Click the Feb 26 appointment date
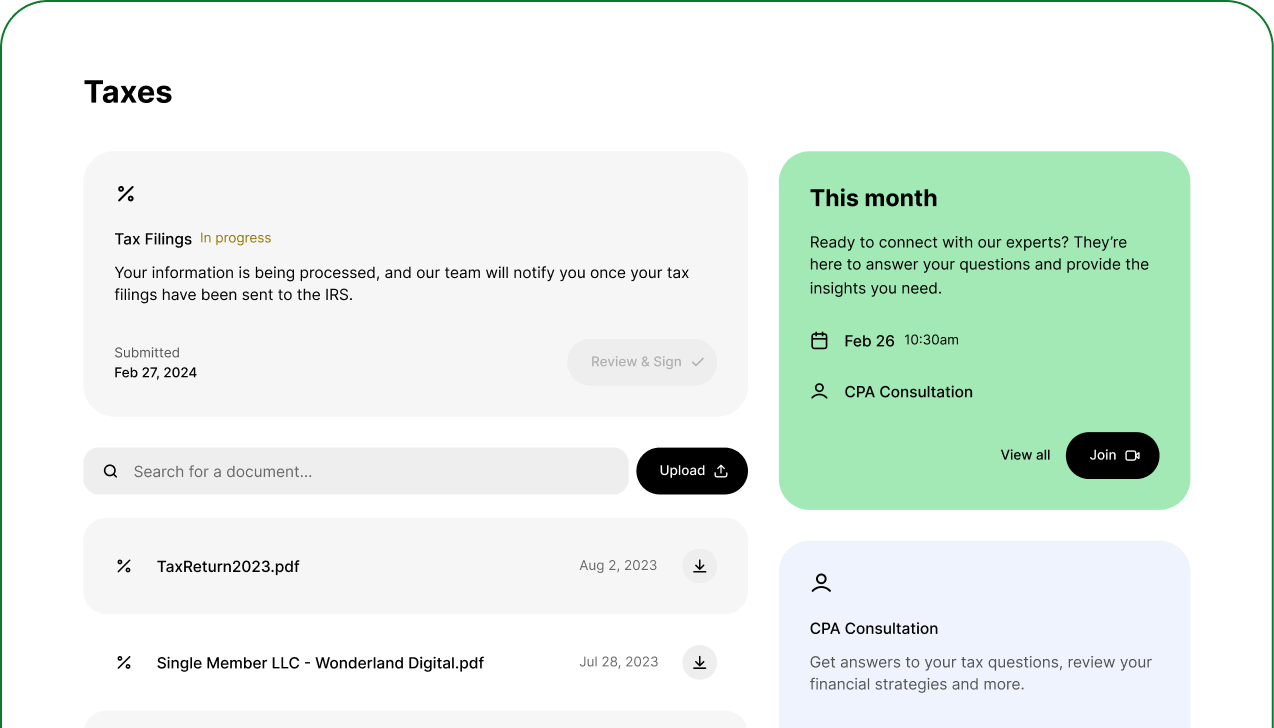The height and width of the screenshot is (728, 1274). (869, 341)
